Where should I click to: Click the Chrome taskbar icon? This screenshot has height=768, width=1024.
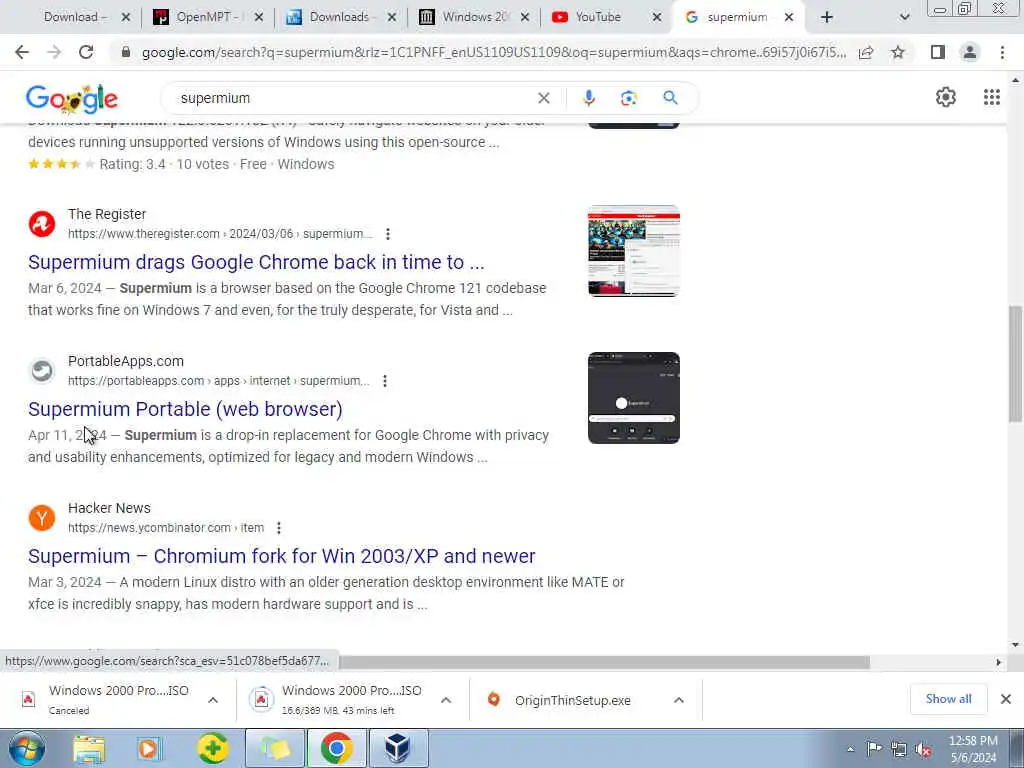click(337, 748)
